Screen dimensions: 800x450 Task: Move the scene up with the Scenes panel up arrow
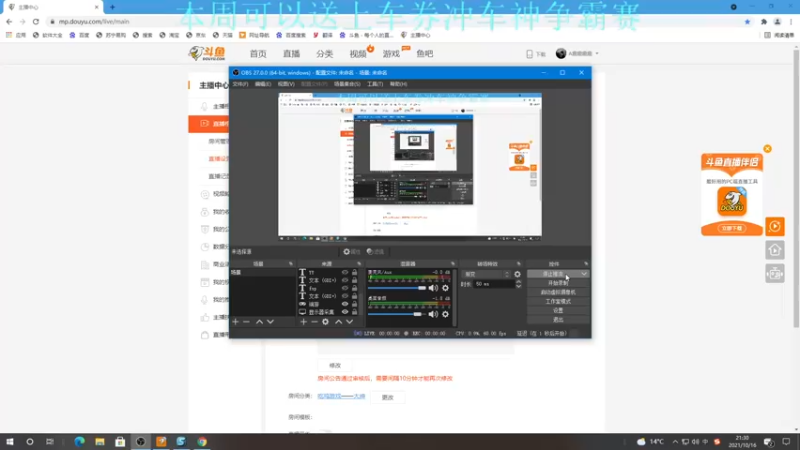point(259,322)
